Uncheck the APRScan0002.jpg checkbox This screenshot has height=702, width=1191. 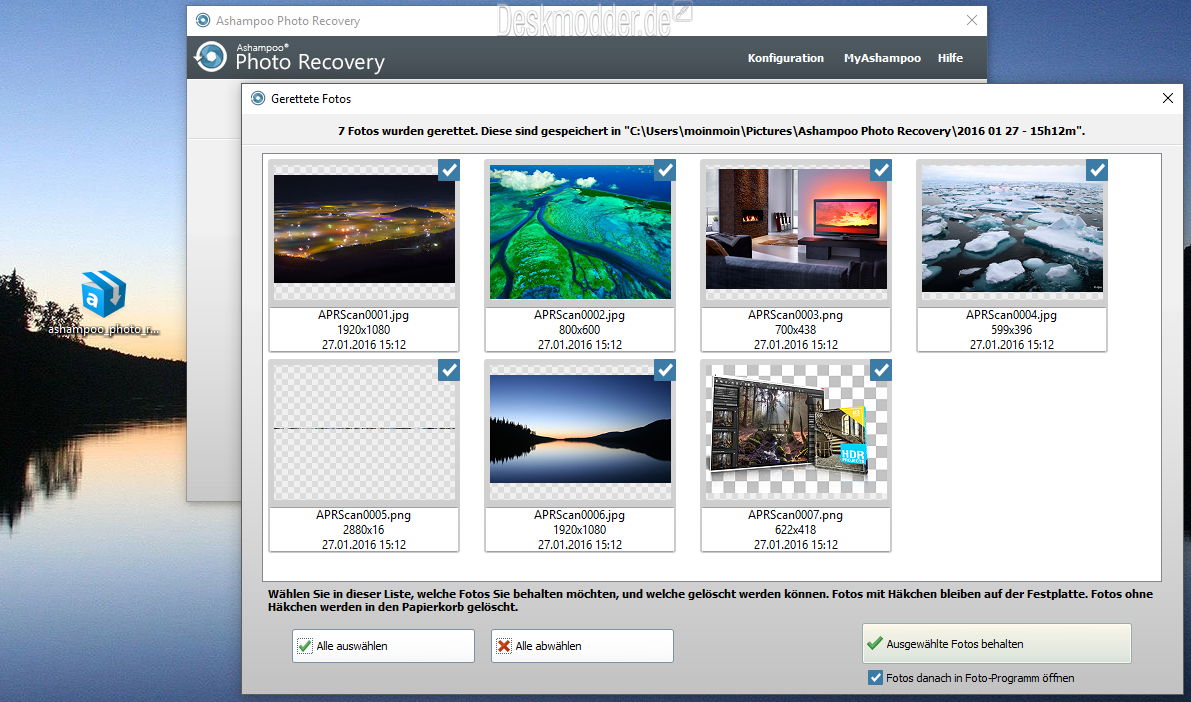click(665, 170)
